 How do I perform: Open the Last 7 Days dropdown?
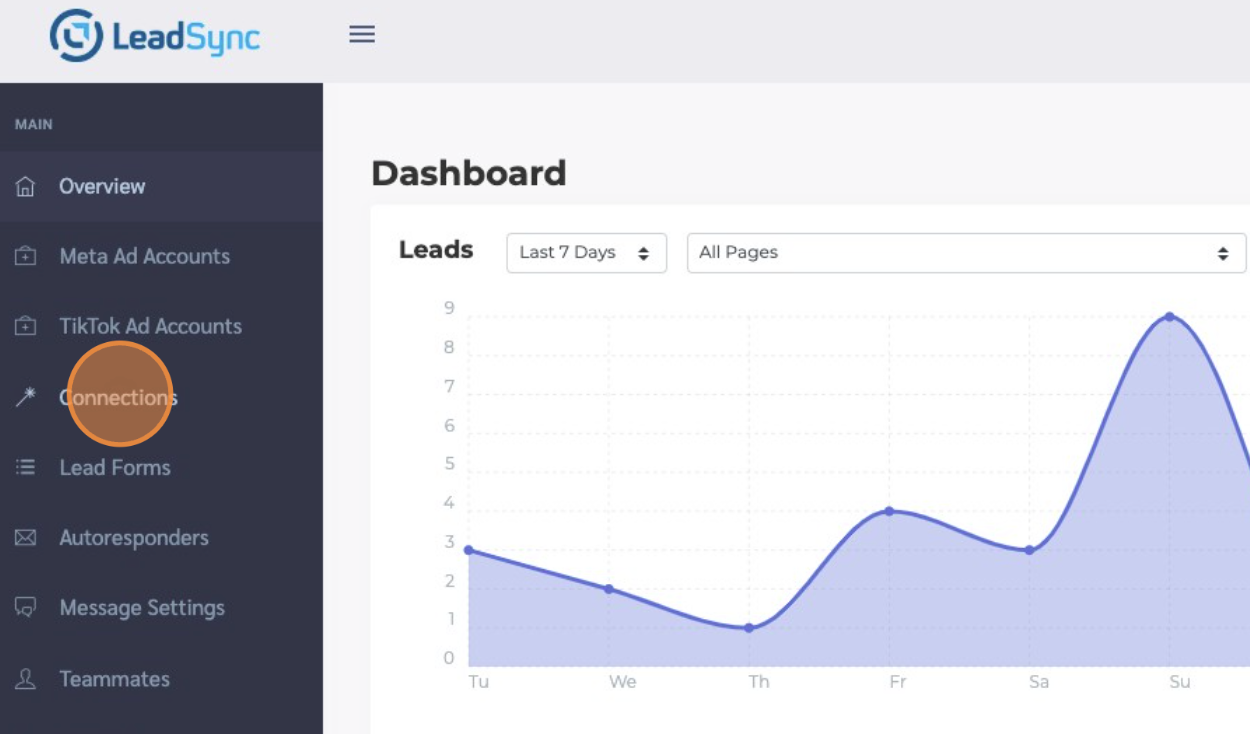586,253
